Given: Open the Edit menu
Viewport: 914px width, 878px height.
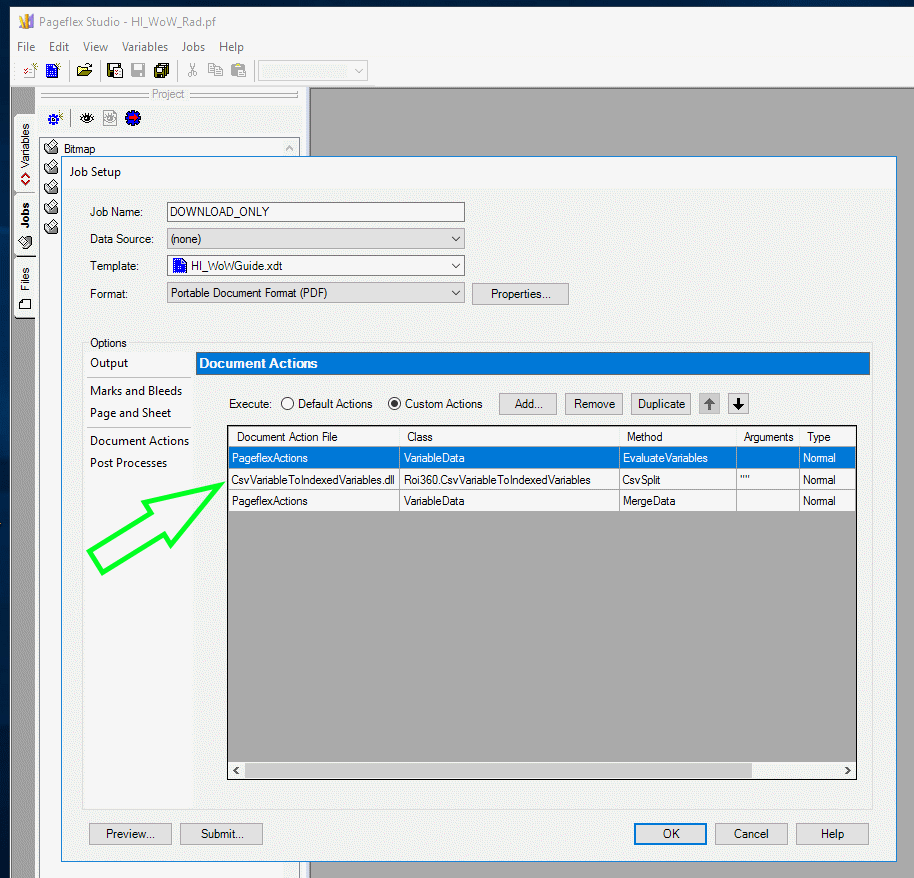Looking at the screenshot, I should 59,47.
